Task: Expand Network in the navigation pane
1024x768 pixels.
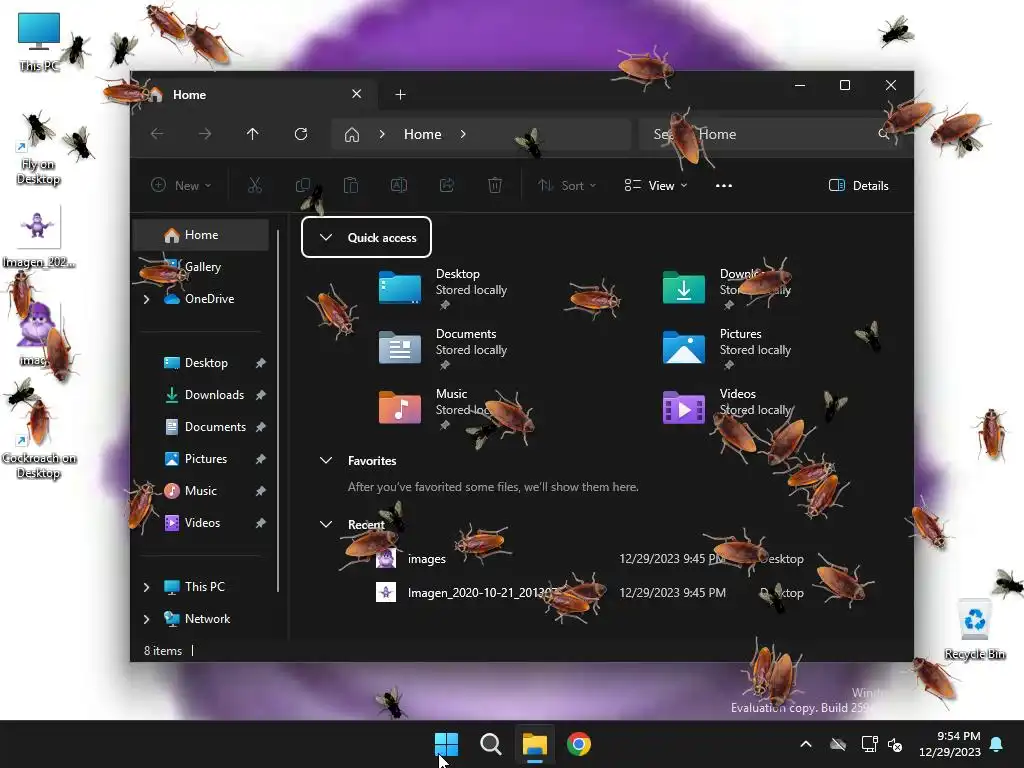Action: 146,619
